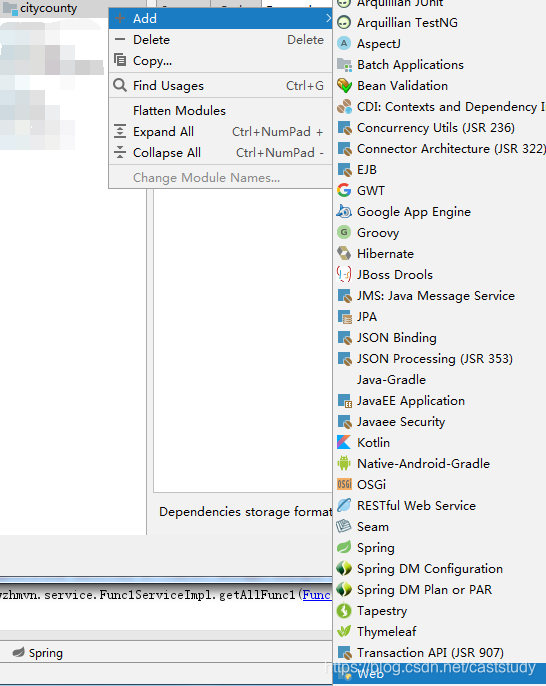Select JMS: Java Message Service
Image resolution: width=546 pixels, height=686 pixels.
[439, 296]
